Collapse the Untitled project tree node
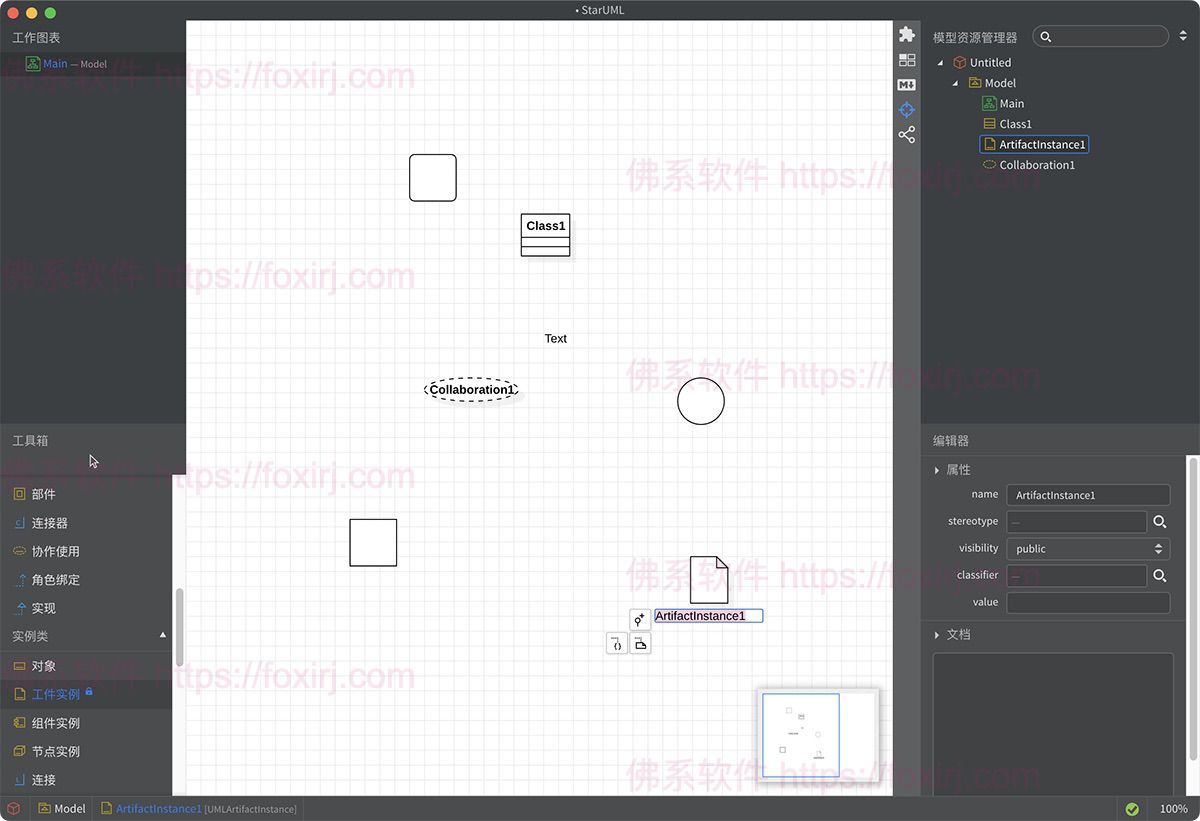 click(x=939, y=62)
